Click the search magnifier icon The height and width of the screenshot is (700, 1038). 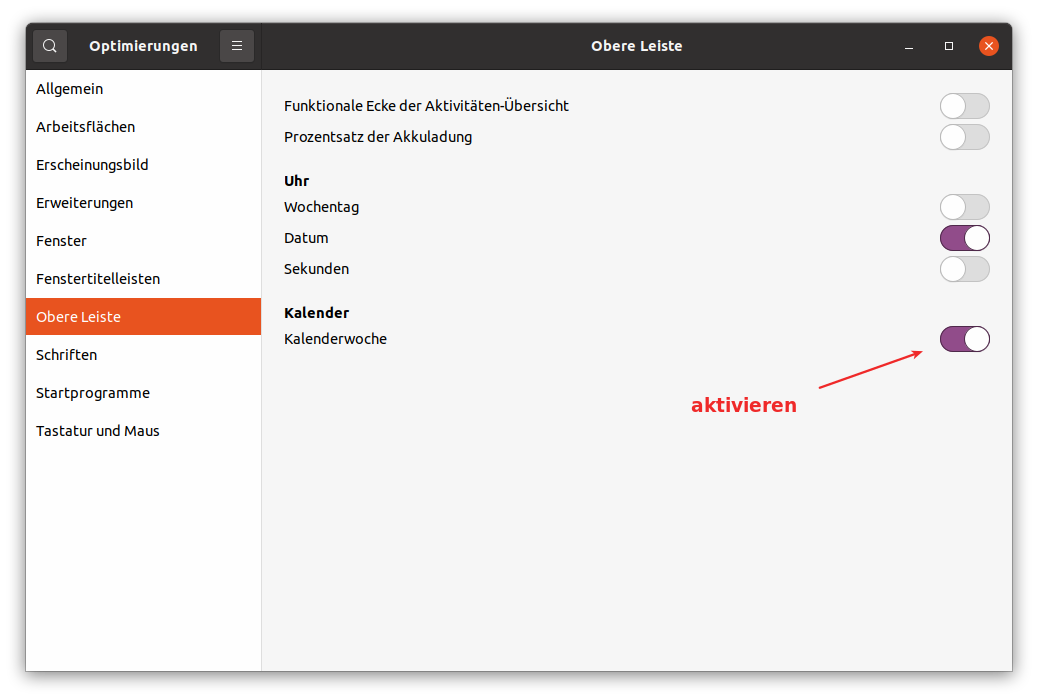pos(50,46)
